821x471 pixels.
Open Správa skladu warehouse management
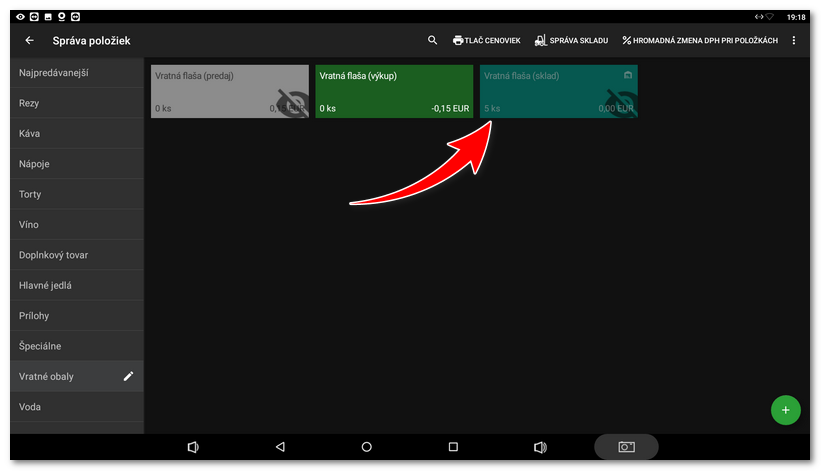[571, 40]
